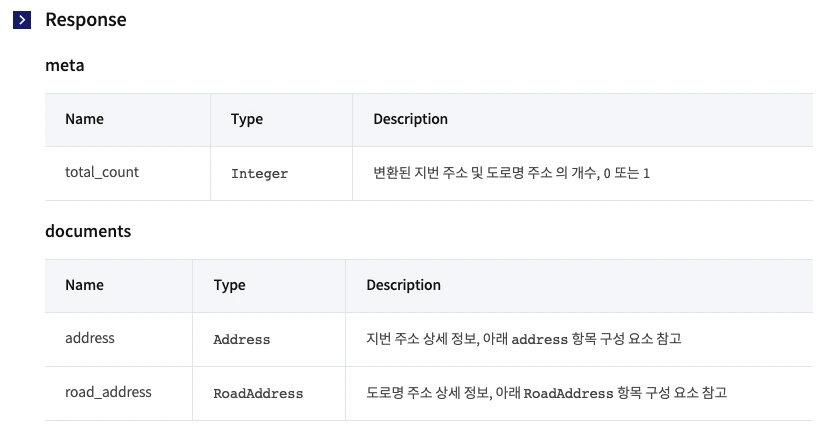Select the Response section heading
This screenshot has height=432, width=834.
tap(86, 20)
